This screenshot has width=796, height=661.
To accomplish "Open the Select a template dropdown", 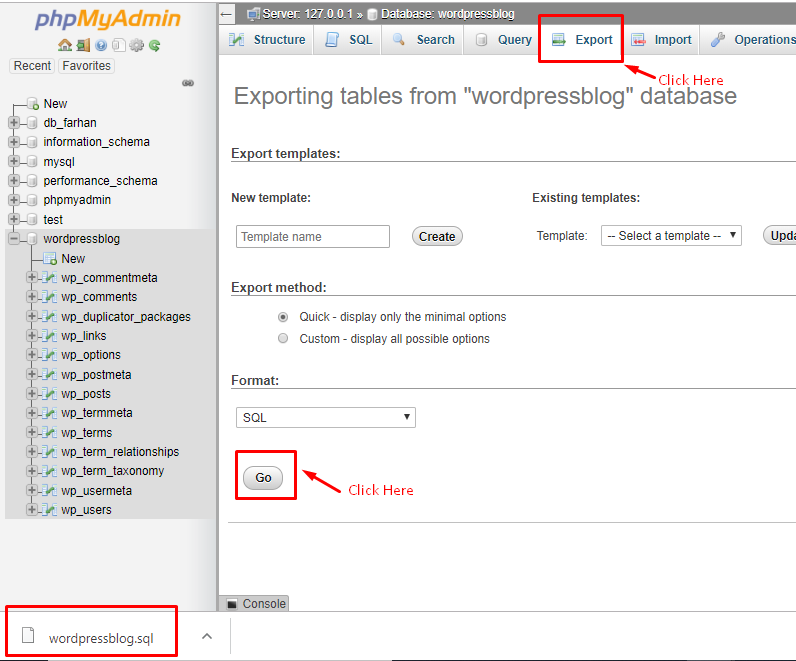I will coord(671,236).
